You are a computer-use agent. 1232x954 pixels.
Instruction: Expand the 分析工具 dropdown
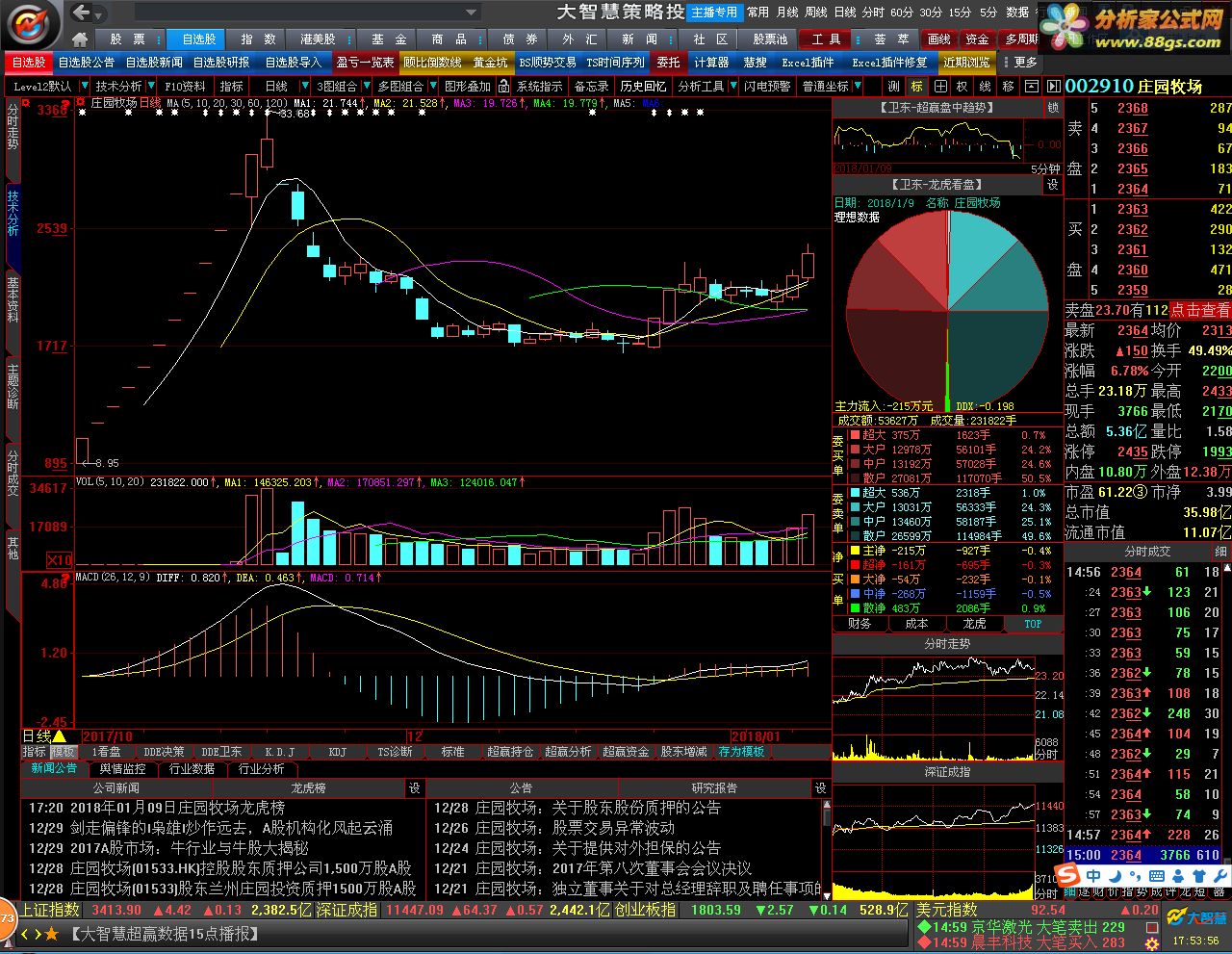coord(732,86)
